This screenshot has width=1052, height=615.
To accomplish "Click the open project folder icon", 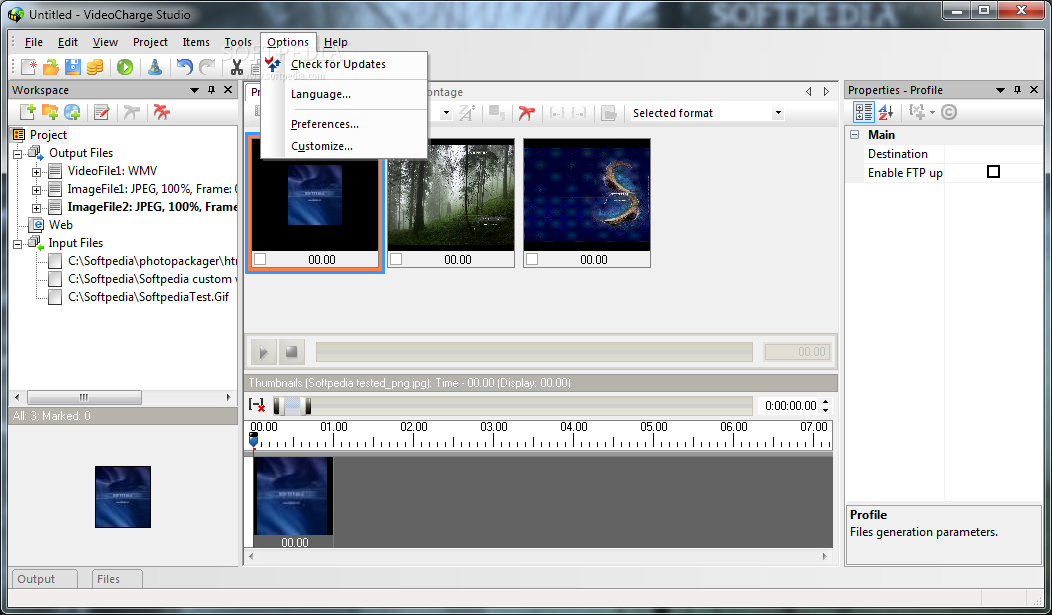I will pyautogui.click(x=51, y=67).
